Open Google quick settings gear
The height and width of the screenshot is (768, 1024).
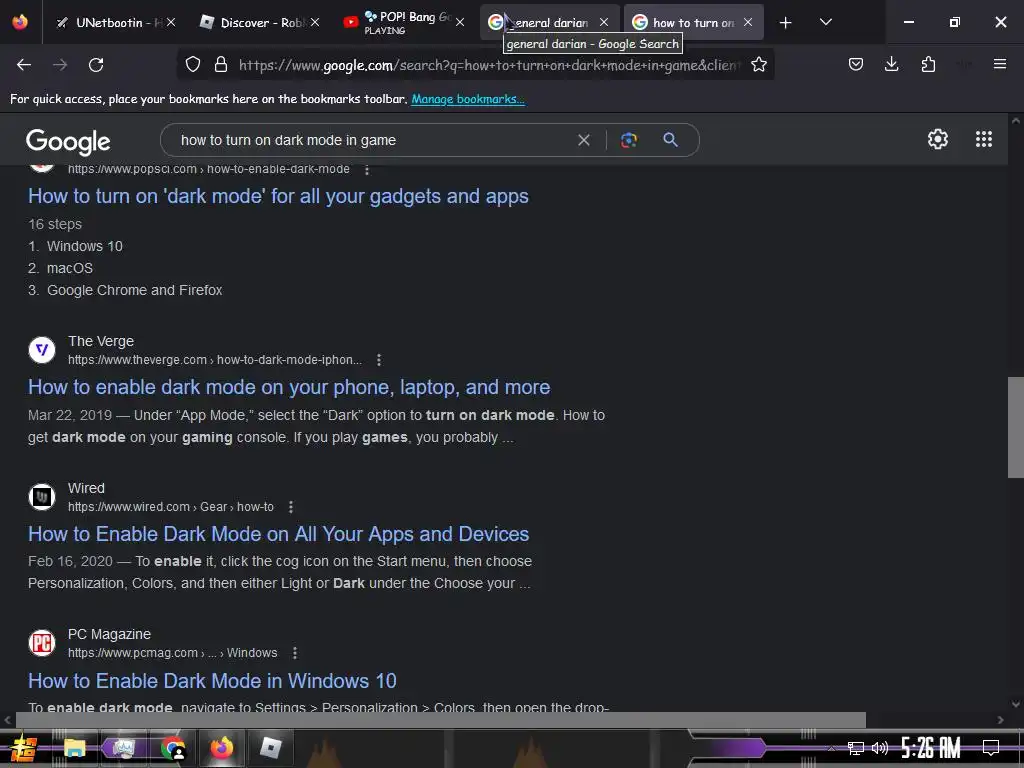click(x=938, y=139)
